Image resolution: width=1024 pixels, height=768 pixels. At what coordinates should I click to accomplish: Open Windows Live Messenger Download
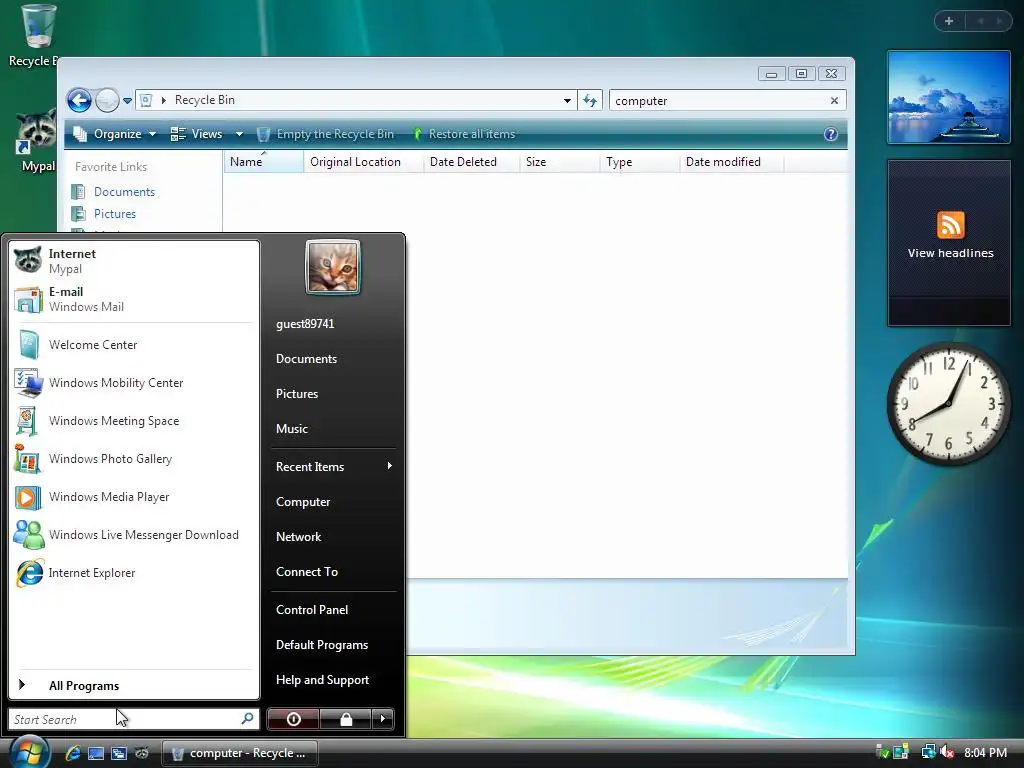[x=134, y=535]
